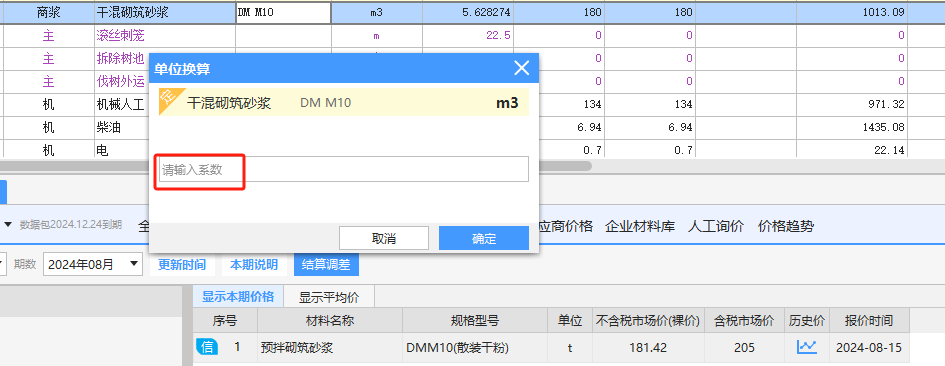Click the blue 信 badge in row 1
Image resolution: width=945 pixels, height=366 pixels.
point(207,347)
